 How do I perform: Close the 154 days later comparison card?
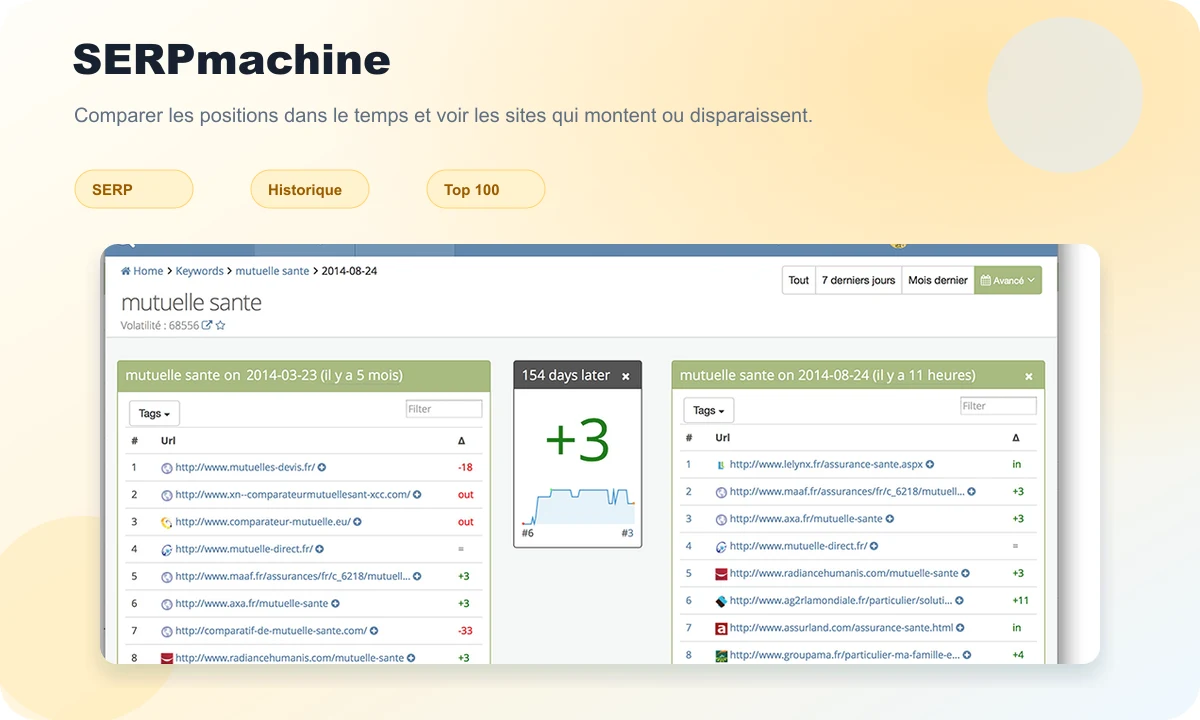tap(626, 377)
